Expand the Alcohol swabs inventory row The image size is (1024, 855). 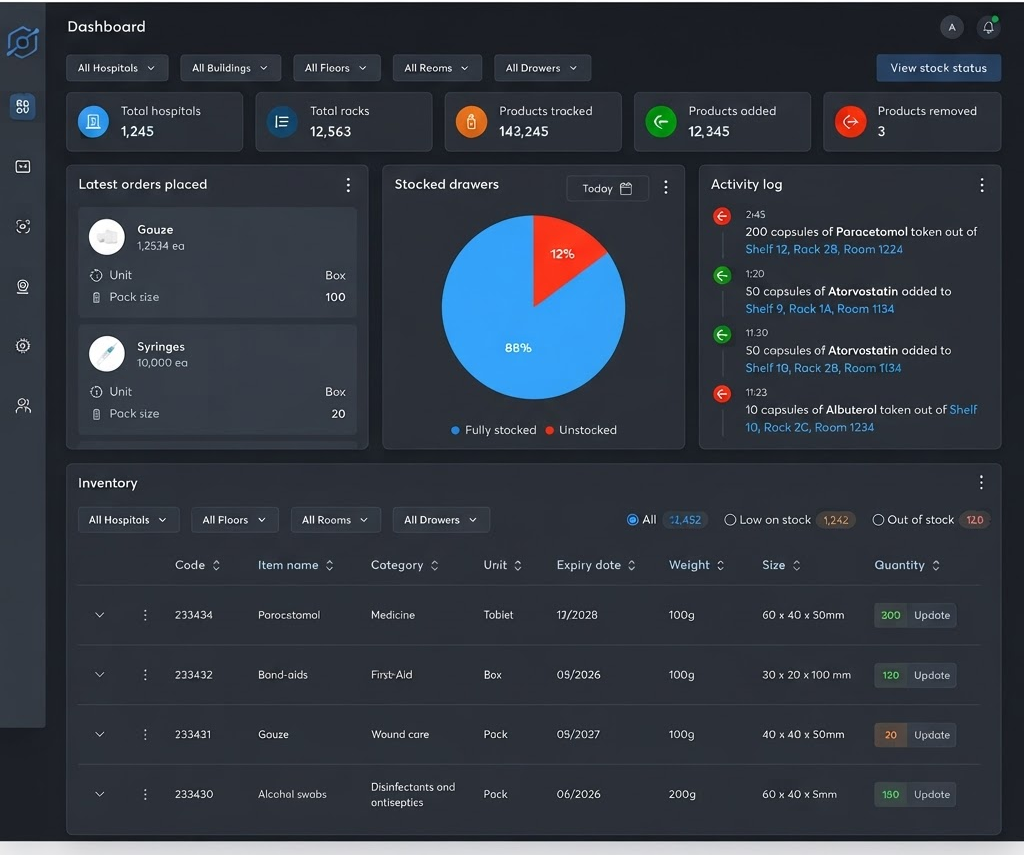[99, 794]
